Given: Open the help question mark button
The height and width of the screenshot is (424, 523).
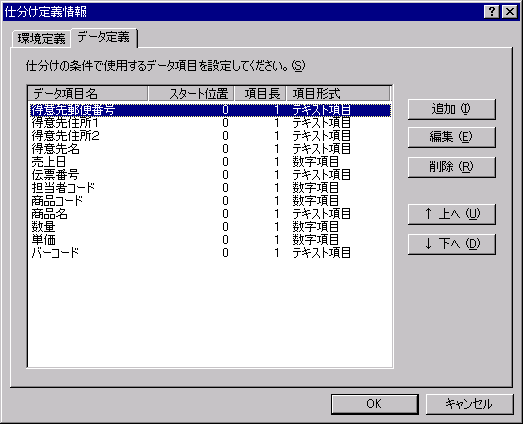Looking at the screenshot, I should 492,12.
